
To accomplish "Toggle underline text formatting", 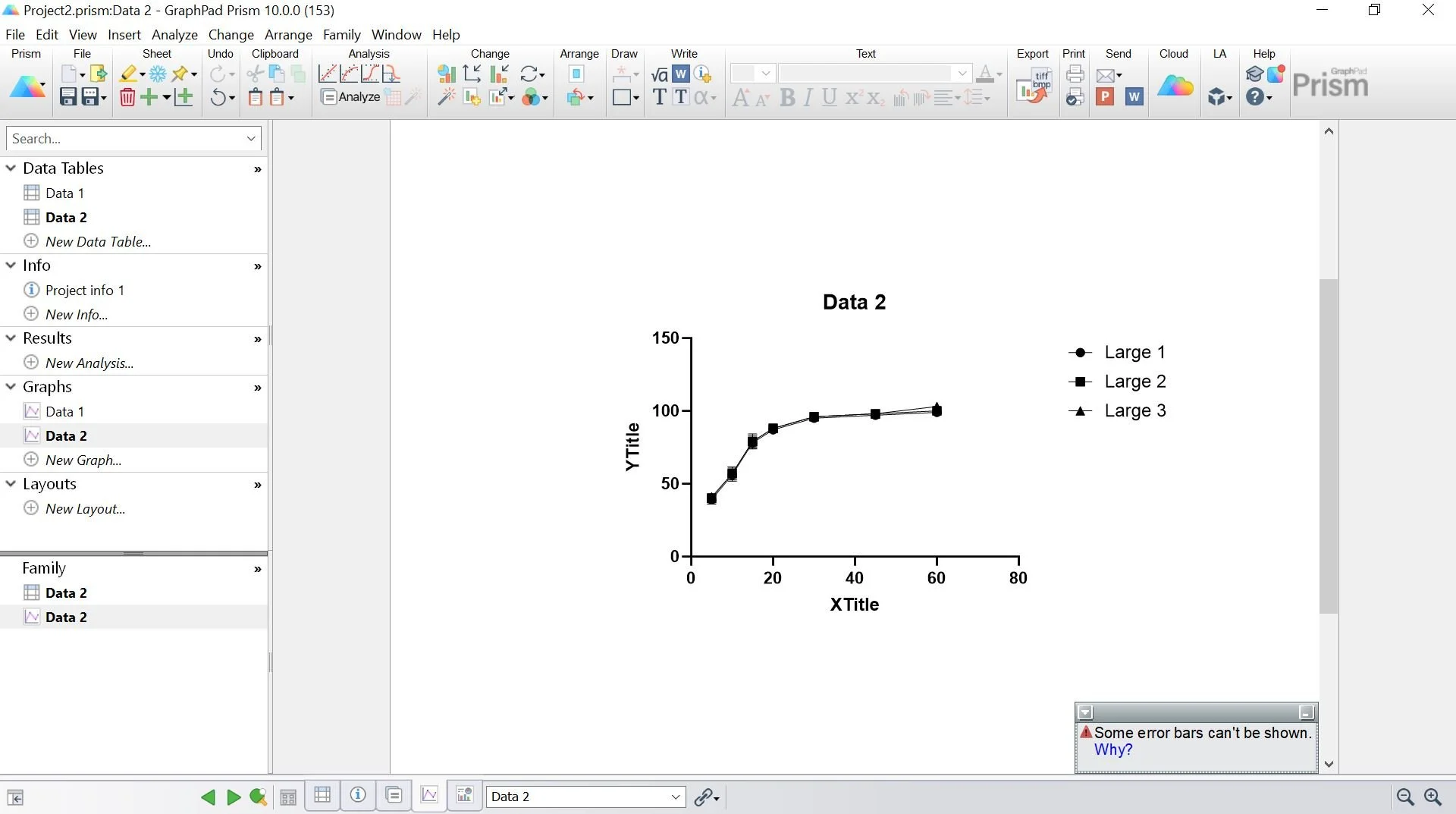I will pos(829,97).
